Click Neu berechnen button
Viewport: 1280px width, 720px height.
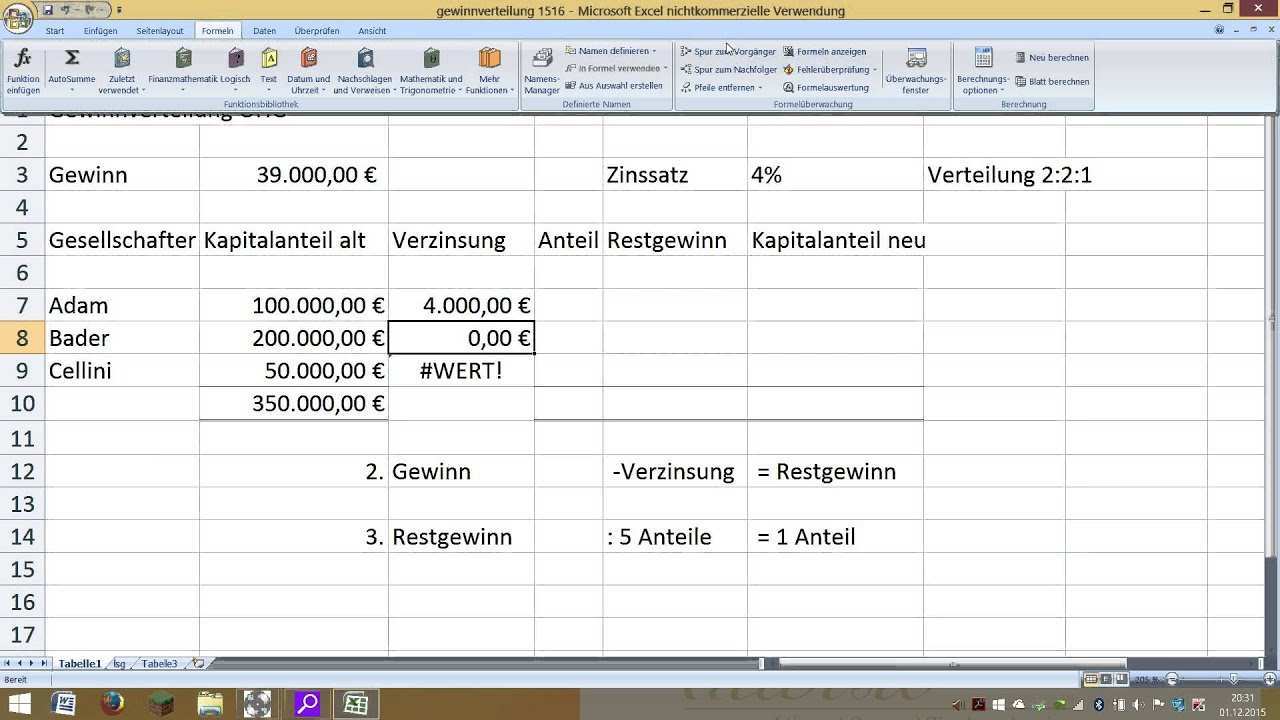click(x=1052, y=58)
